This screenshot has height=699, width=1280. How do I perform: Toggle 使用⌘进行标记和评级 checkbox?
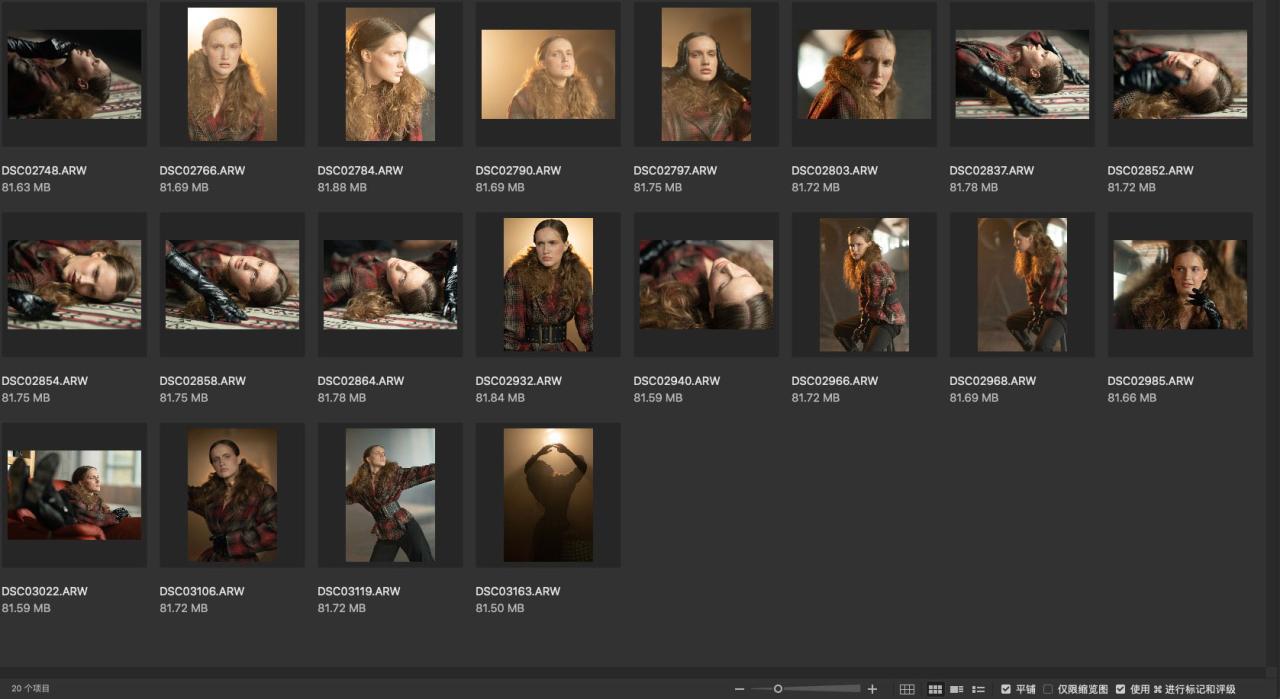[x=1121, y=689]
